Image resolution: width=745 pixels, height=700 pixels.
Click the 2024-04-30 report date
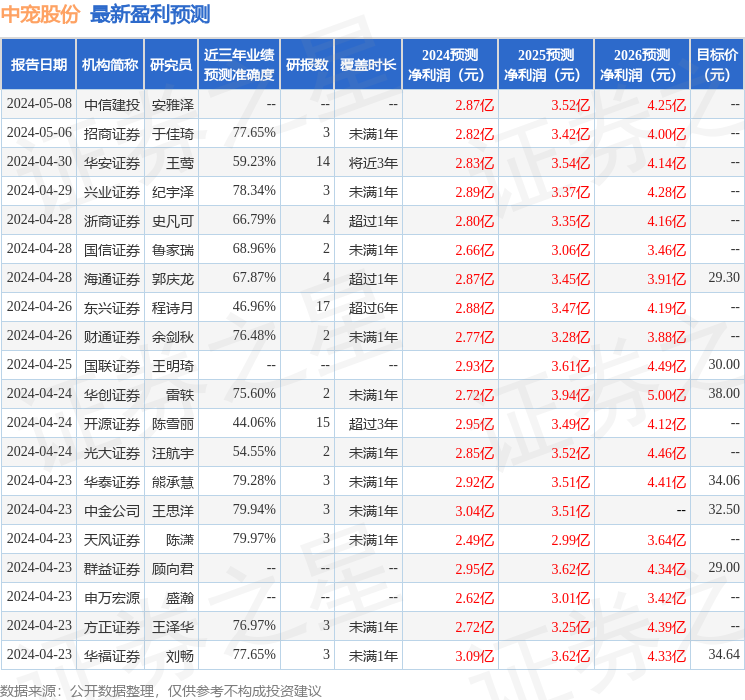point(39,162)
